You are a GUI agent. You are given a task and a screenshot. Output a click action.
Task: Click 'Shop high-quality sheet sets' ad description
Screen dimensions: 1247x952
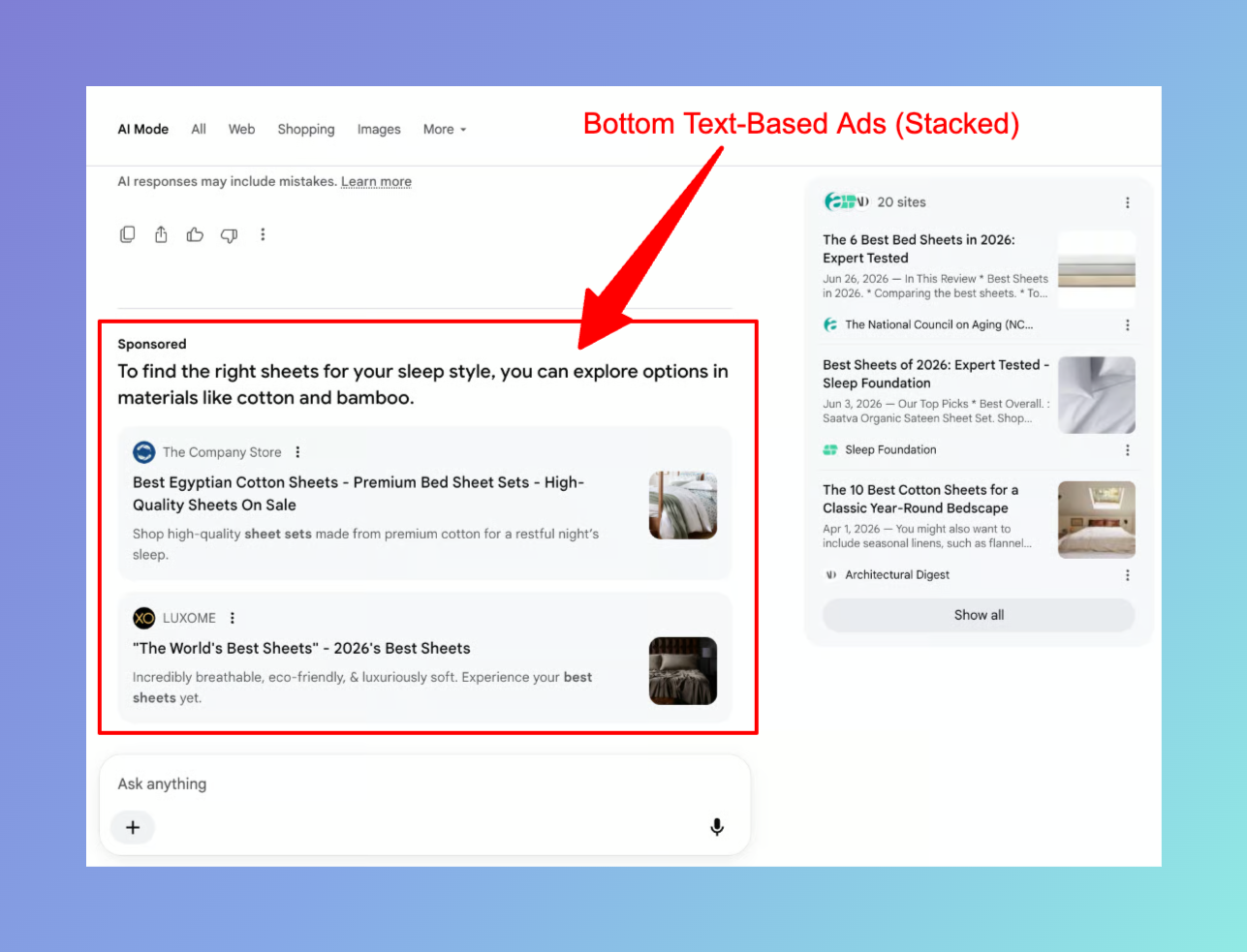pyautogui.click(x=365, y=544)
